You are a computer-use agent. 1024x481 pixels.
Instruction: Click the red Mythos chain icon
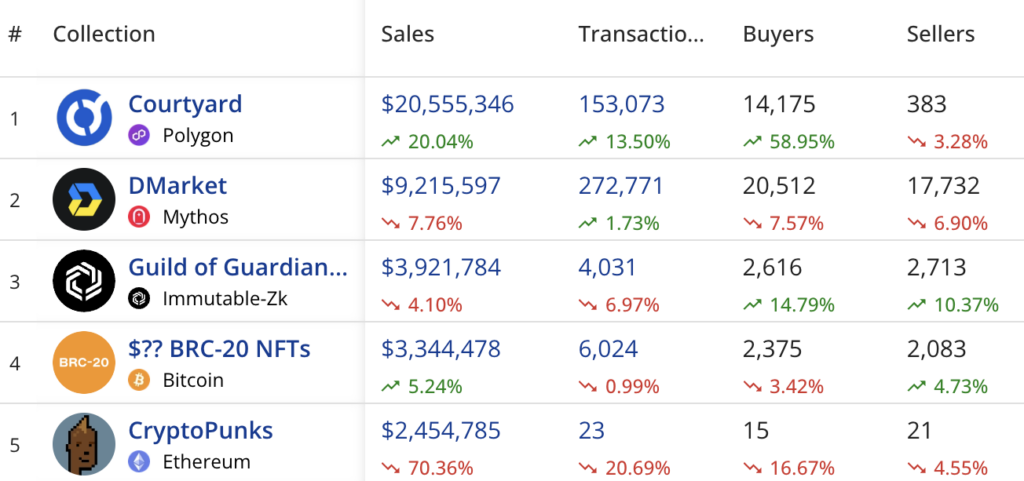[x=140, y=217]
